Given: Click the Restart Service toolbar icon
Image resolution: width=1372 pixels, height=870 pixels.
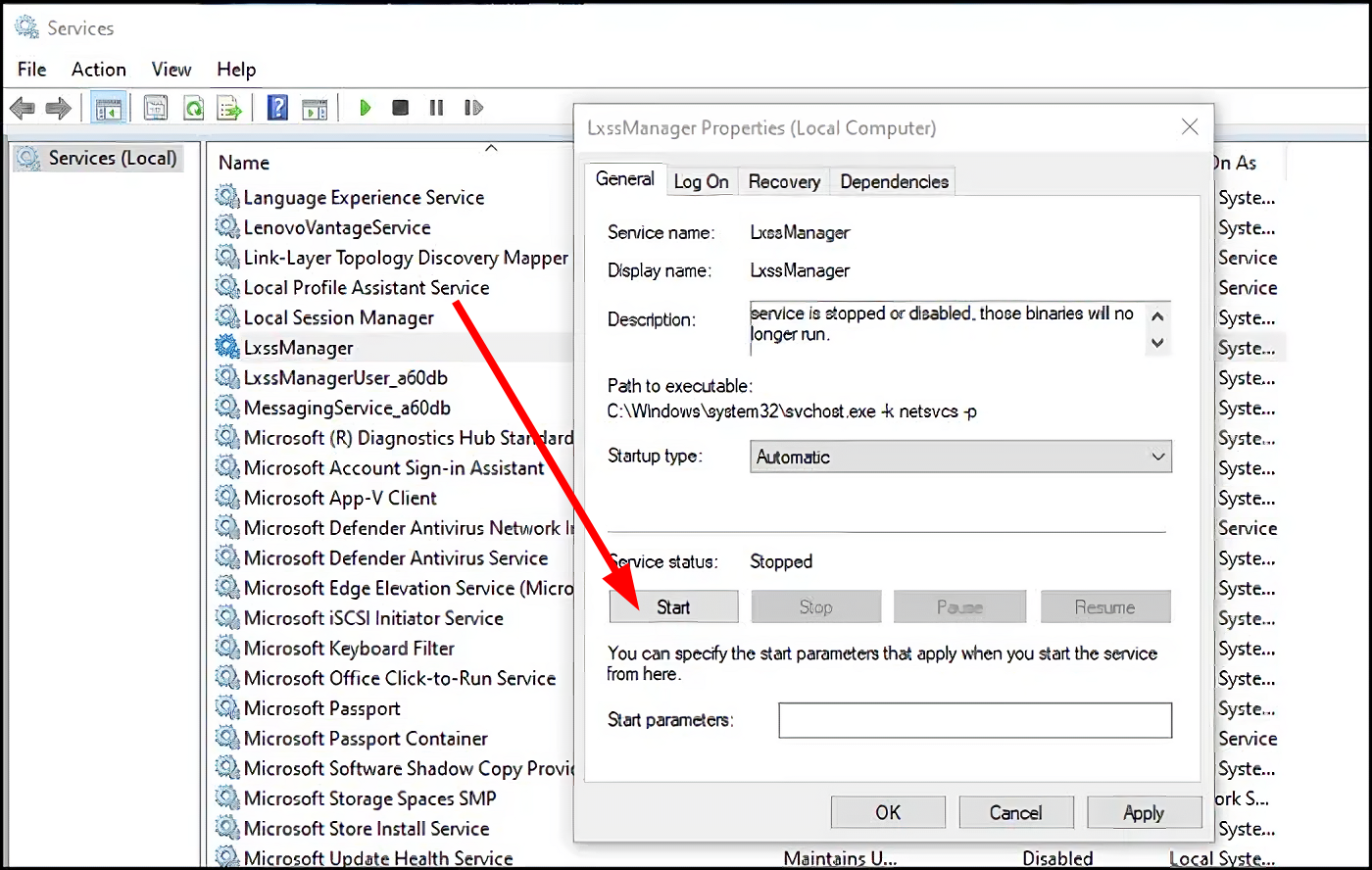Looking at the screenshot, I should coord(473,108).
